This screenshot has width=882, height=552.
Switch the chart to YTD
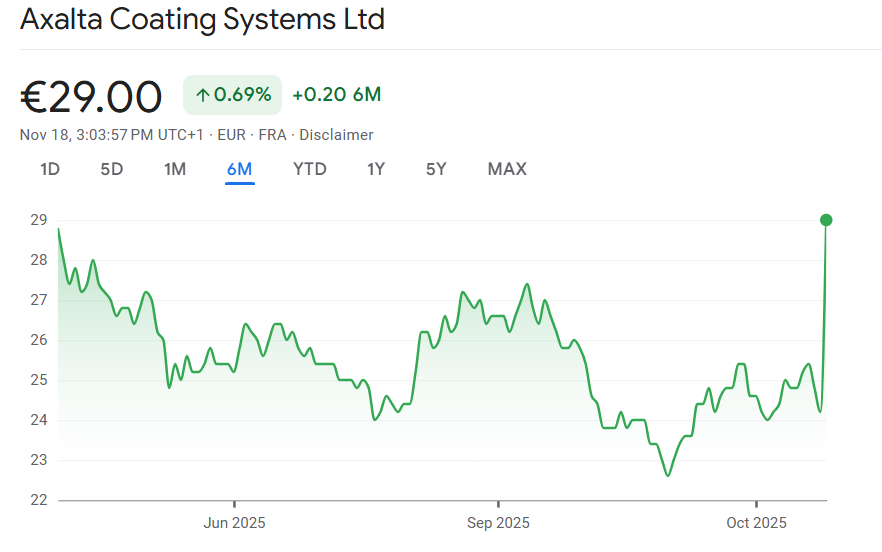(310, 169)
